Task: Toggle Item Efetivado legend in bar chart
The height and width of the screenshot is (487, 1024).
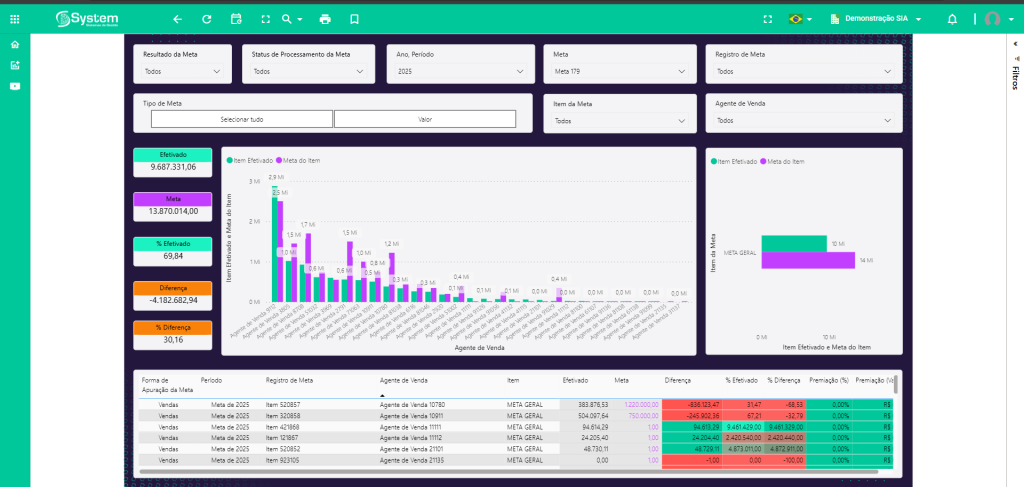Action: click(x=254, y=160)
